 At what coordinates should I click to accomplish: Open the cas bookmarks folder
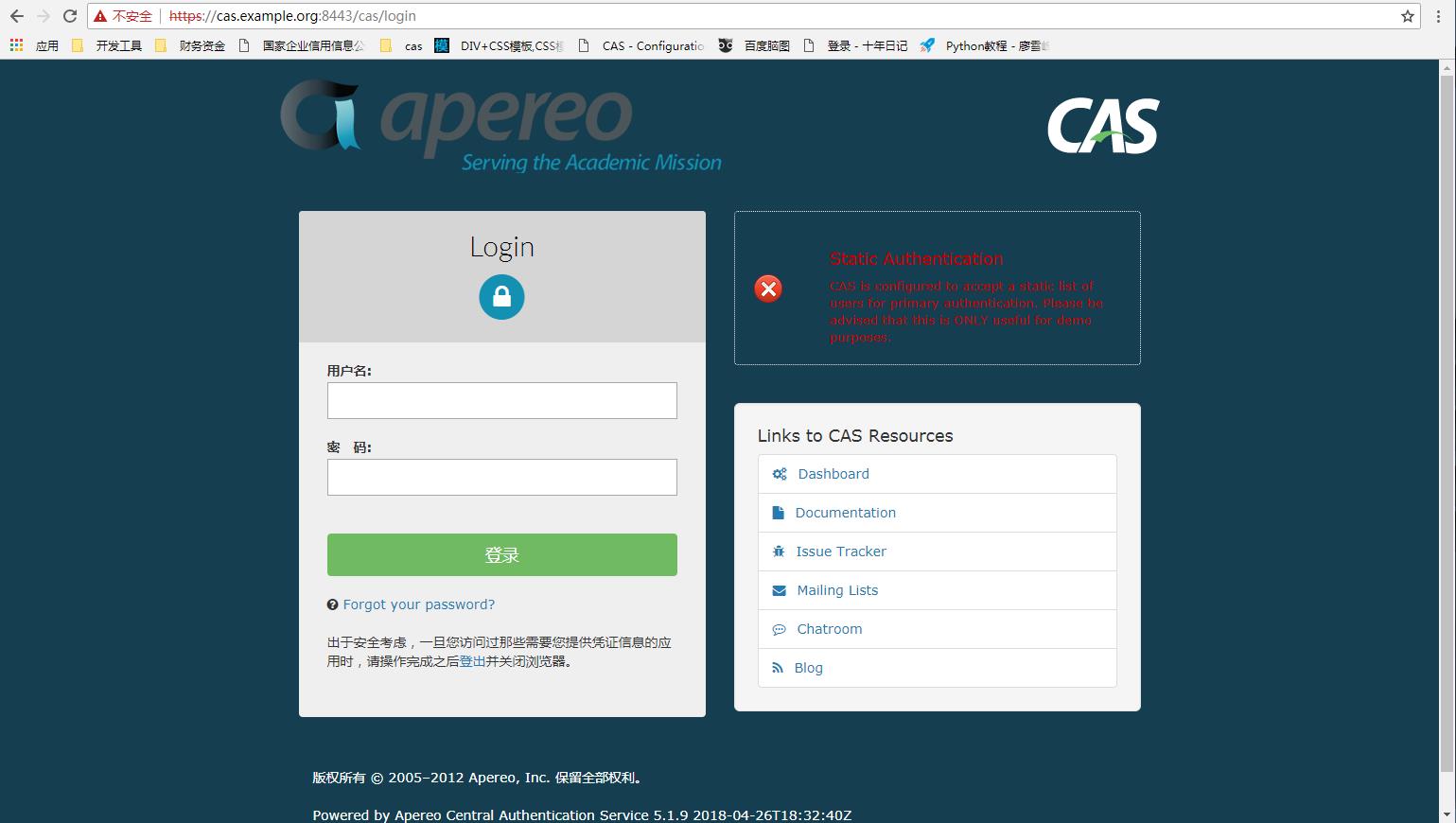pos(405,44)
